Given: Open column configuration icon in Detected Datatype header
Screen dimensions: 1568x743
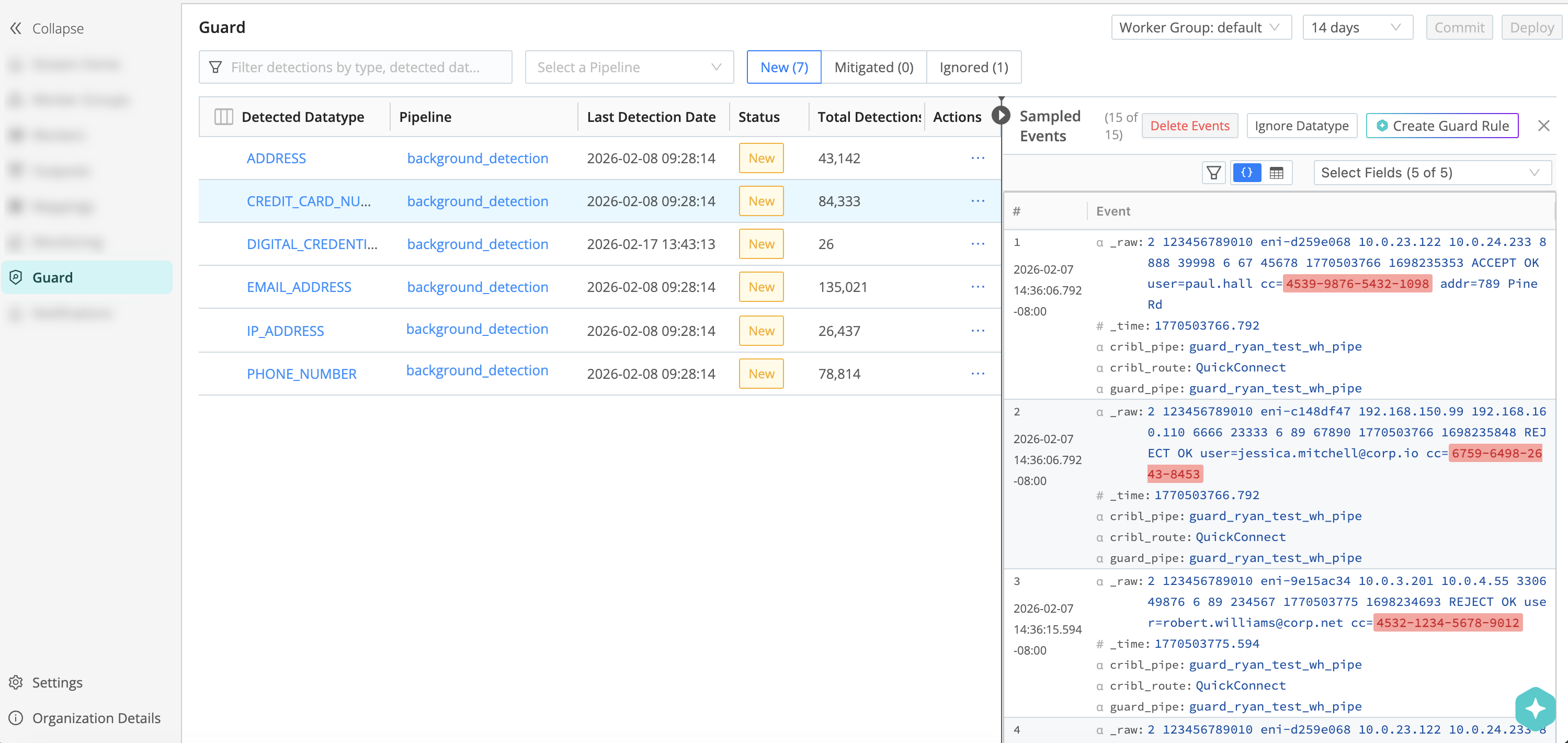Looking at the screenshot, I should click(x=223, y=116).
